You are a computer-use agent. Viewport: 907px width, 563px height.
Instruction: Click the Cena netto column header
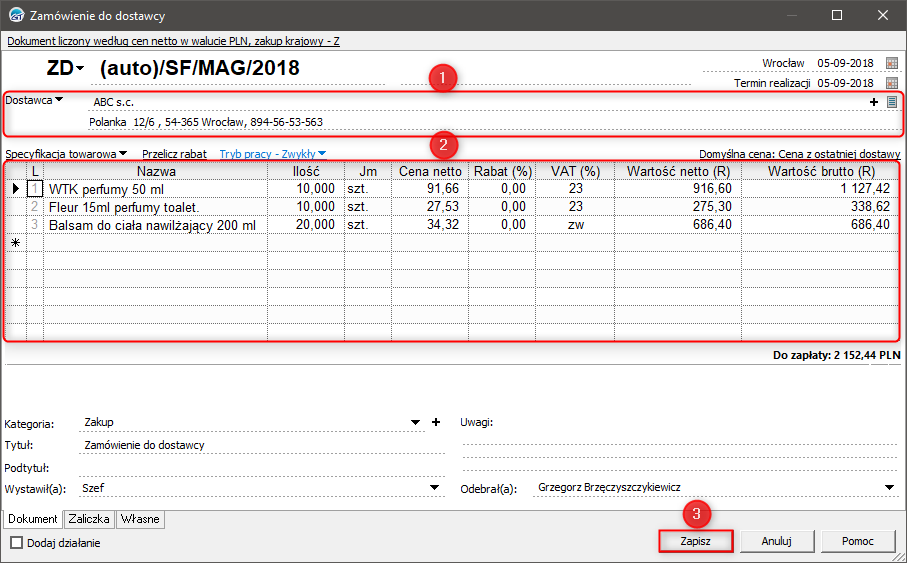point(430,171)
